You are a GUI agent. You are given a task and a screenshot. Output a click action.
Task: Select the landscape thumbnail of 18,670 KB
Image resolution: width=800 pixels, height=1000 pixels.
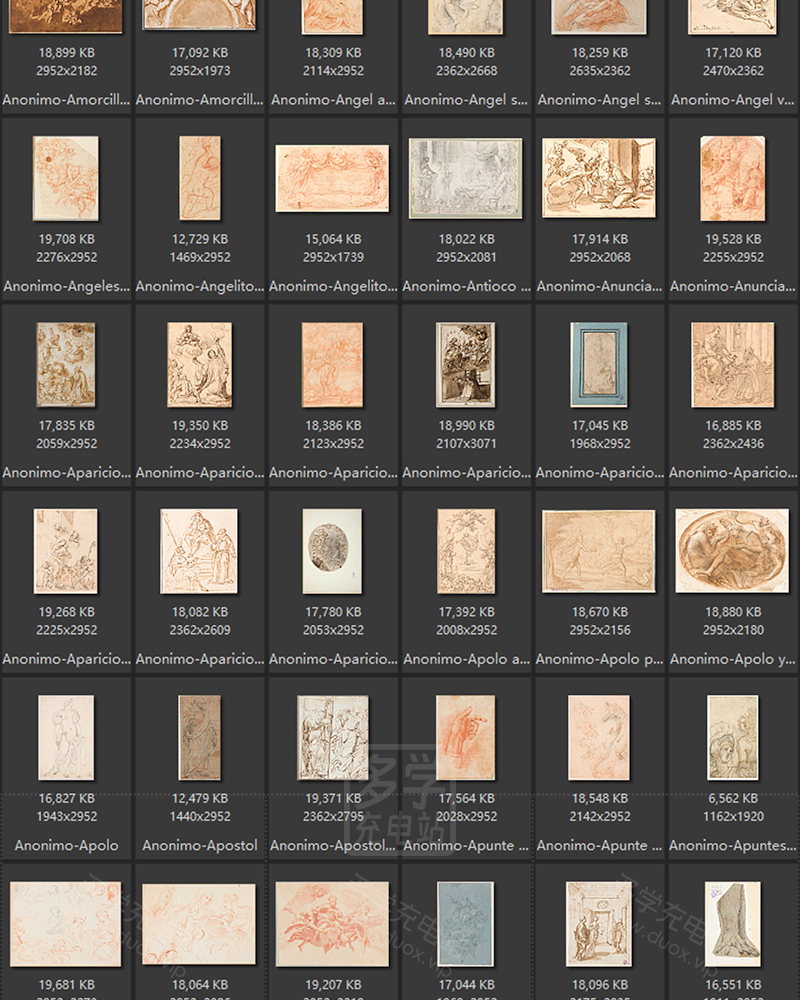point(599,551)
